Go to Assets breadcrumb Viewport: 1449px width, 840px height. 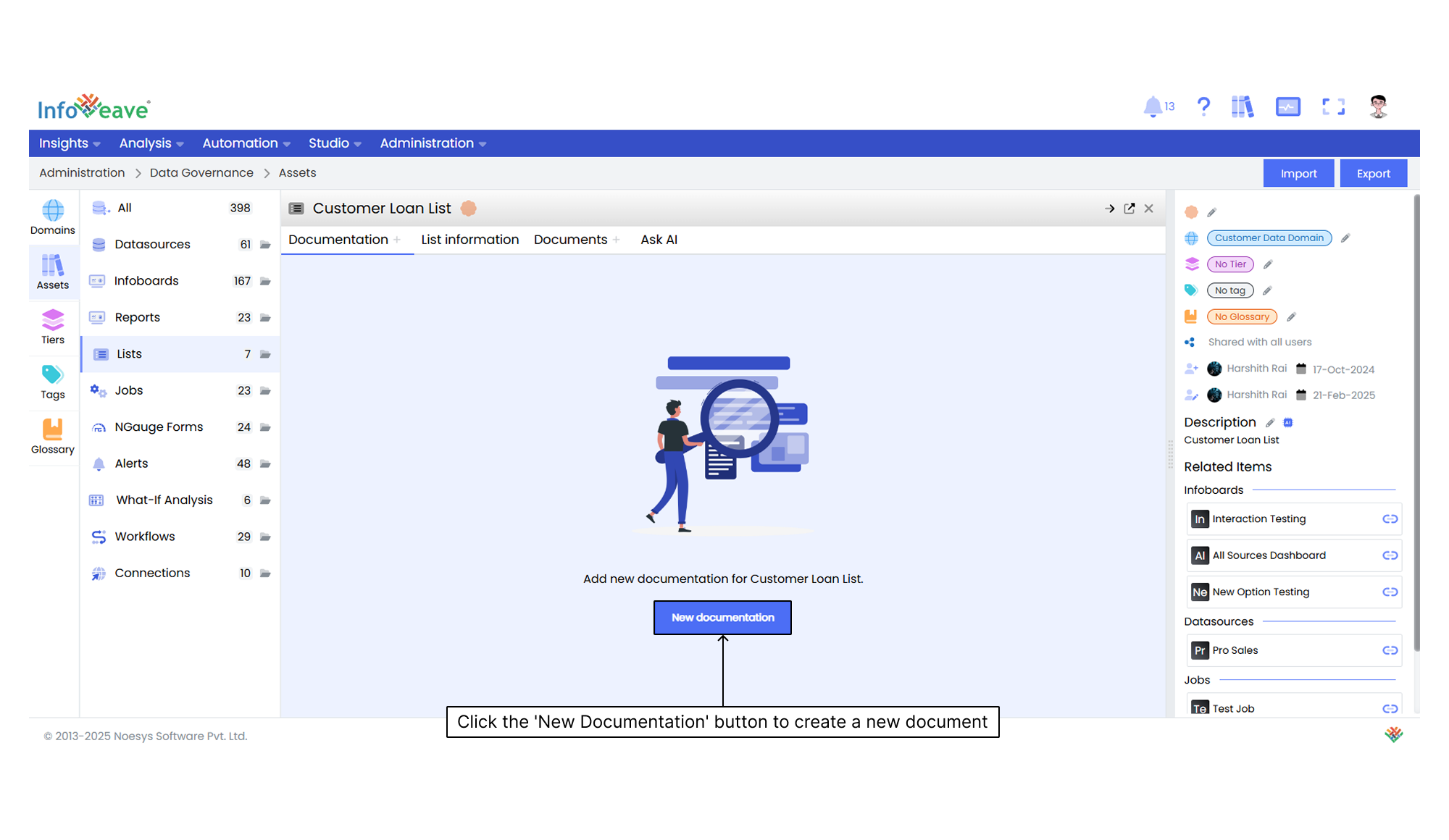click(x=297, y=173)
